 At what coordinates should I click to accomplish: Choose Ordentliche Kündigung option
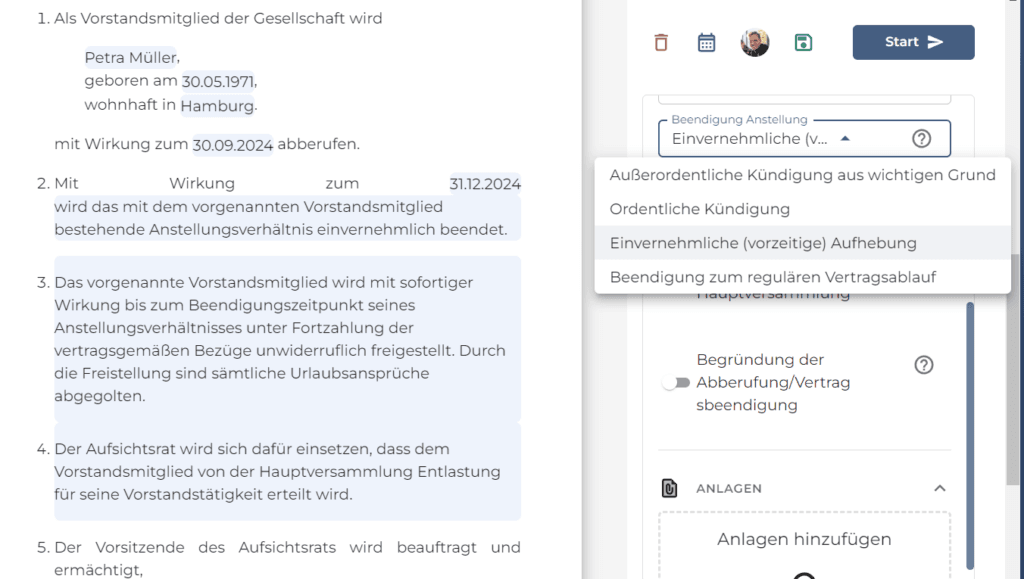click(x=803, y=209)
